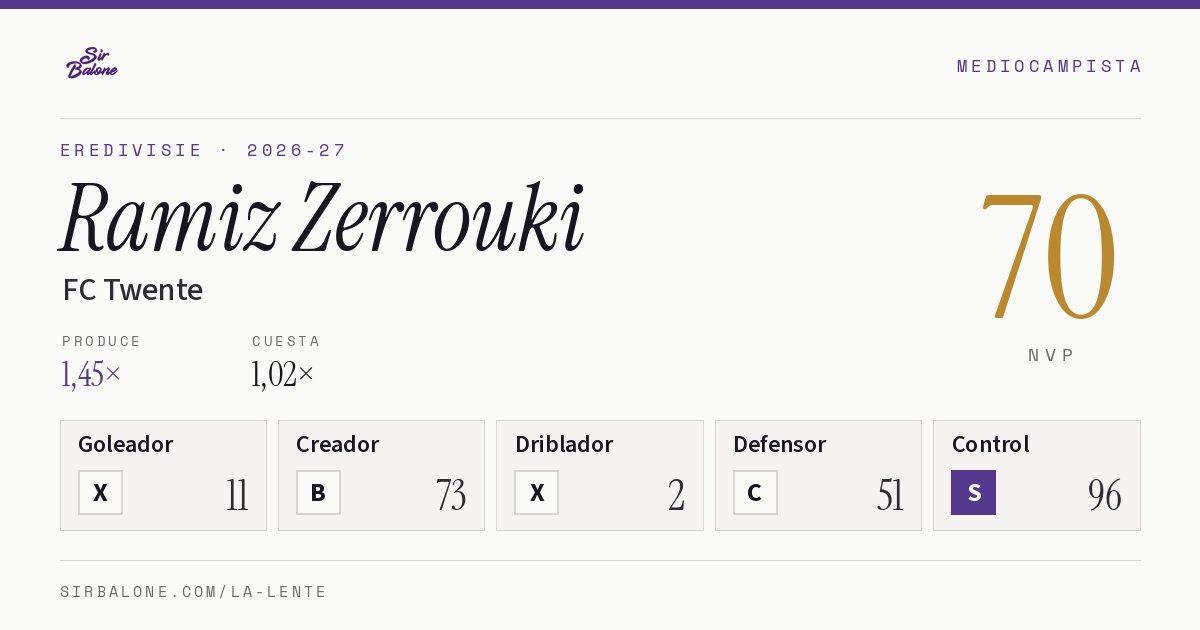Select the C grade badge under Defensor

755,492
